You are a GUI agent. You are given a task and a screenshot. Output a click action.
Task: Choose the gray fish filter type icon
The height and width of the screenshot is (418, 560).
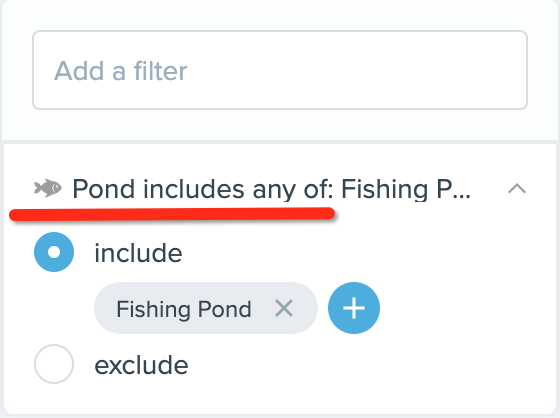48,188
